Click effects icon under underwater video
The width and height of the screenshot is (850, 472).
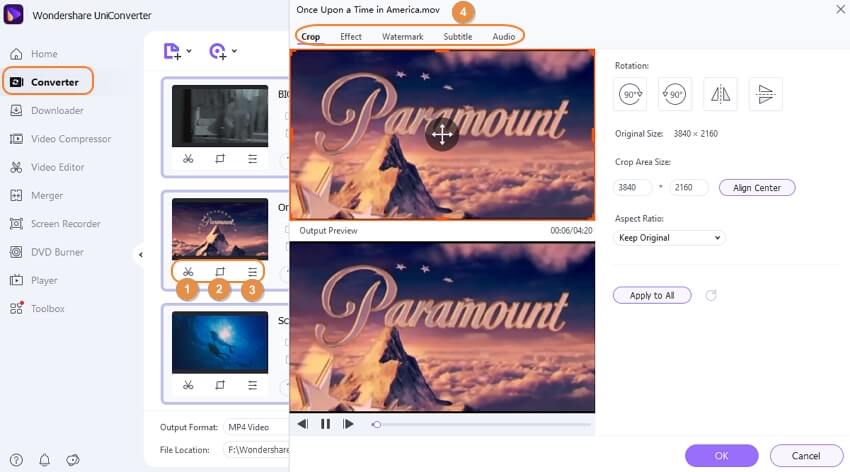[x=253, y=385]
